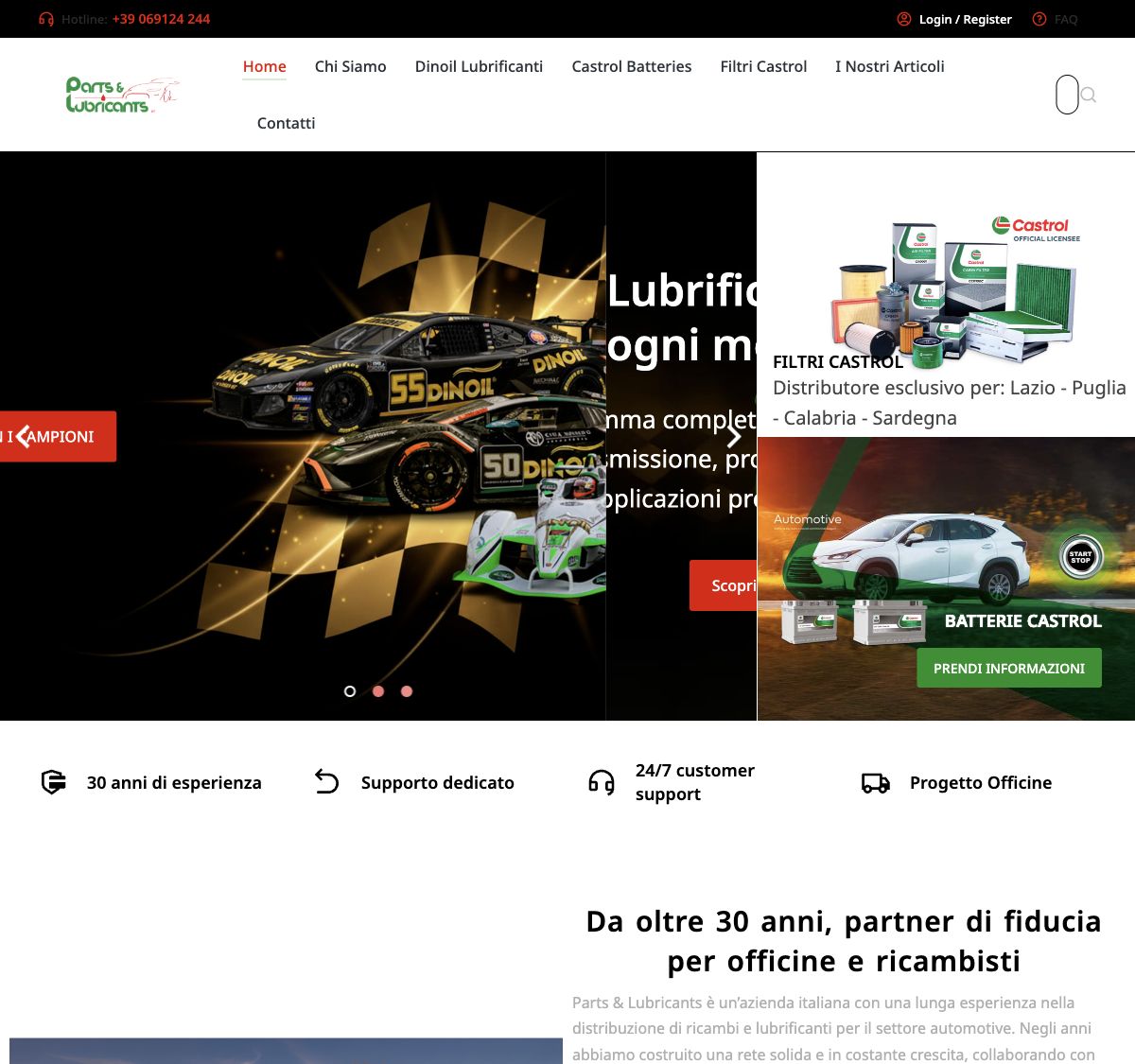
Task: Select the third carousel slide dot
Action: [407, 691]
